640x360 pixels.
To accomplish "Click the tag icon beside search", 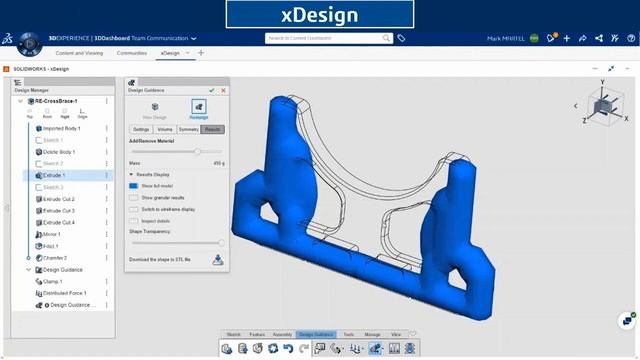I will click(x=401, y=38).
